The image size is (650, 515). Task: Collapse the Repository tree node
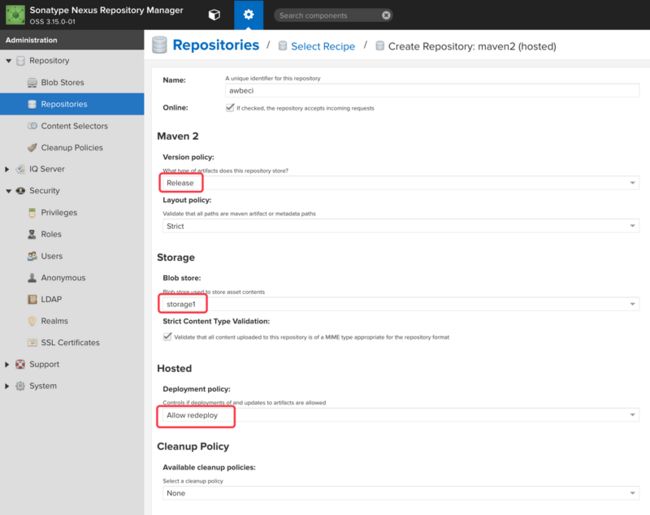[8, 61]
